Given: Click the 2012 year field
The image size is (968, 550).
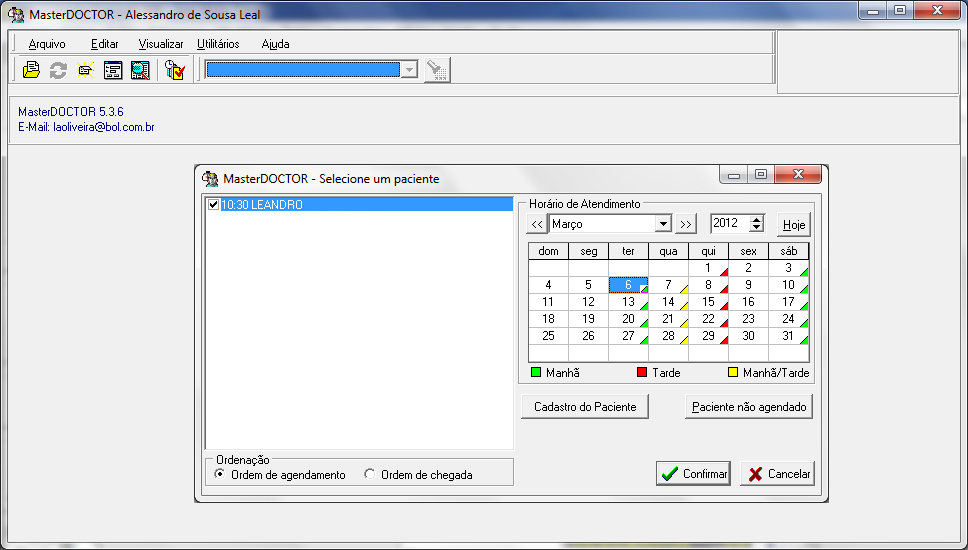Looking at the screenshot, I should click(x=730, y=223).
